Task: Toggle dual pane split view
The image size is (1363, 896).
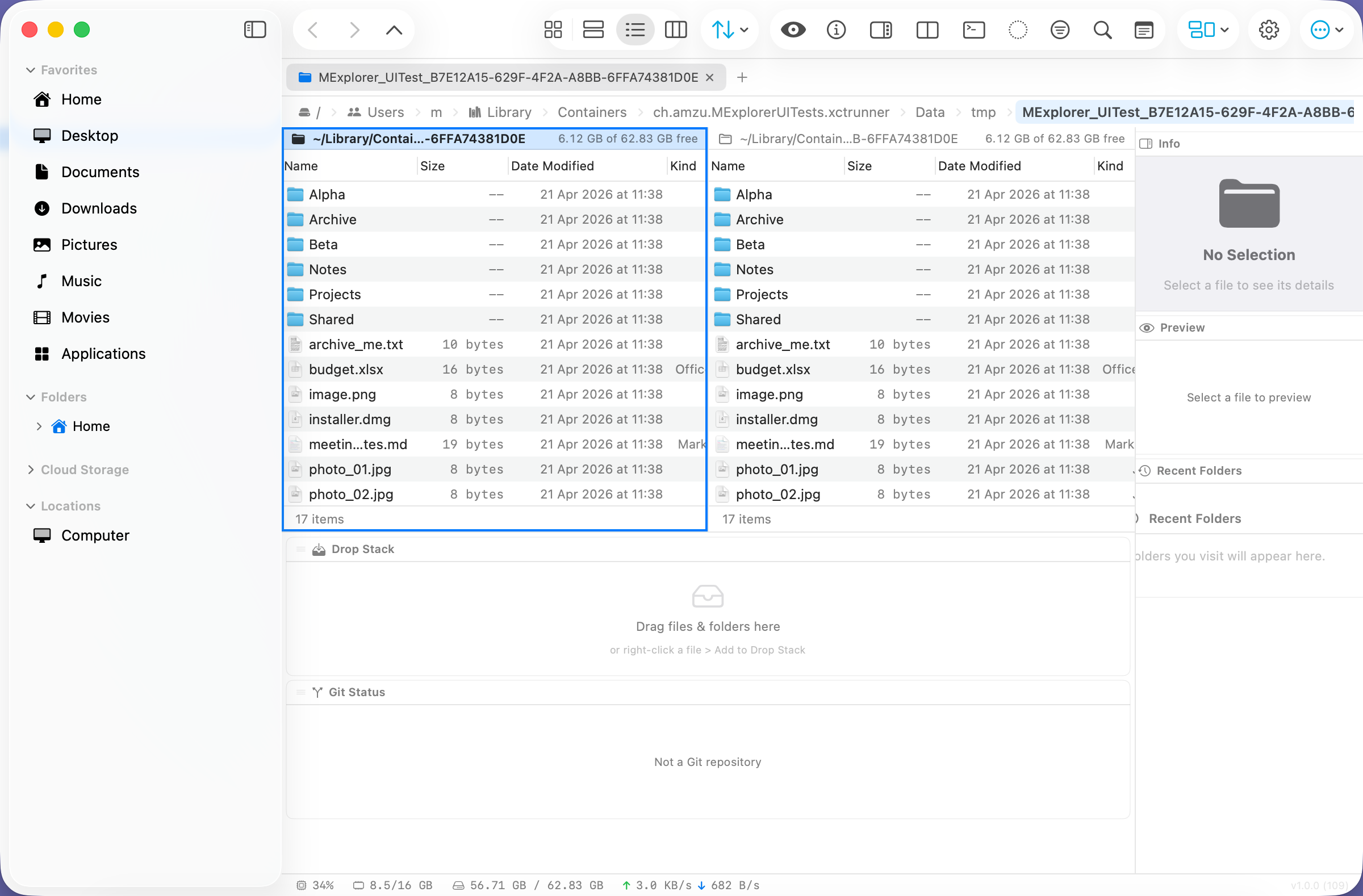Action: click(927, 29)
